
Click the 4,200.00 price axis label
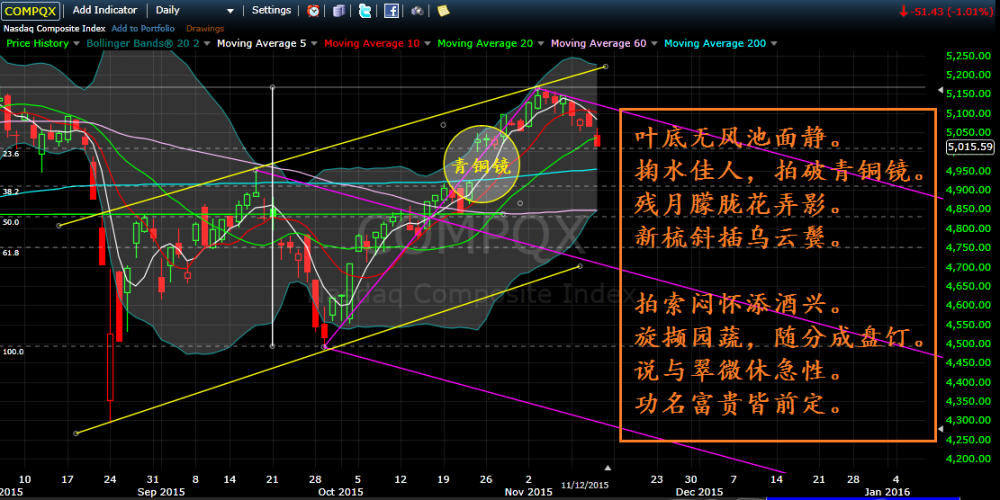pyautogui.click(x=967, y=459)
